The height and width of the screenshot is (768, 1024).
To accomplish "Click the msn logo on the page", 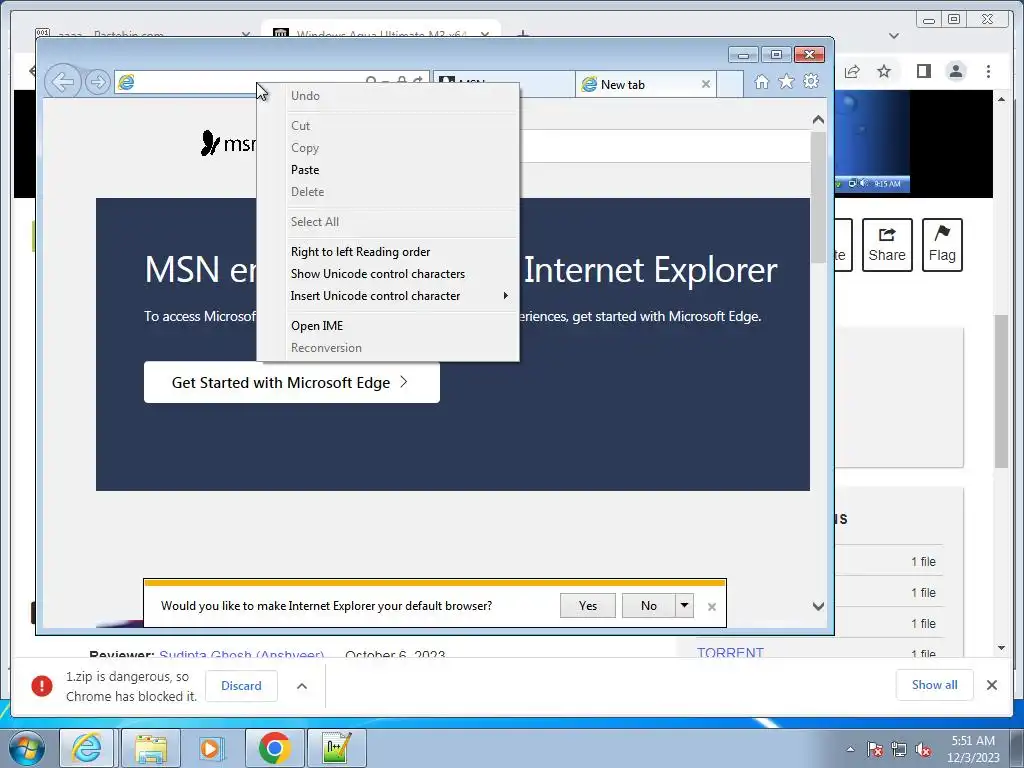I will [229, 143].
